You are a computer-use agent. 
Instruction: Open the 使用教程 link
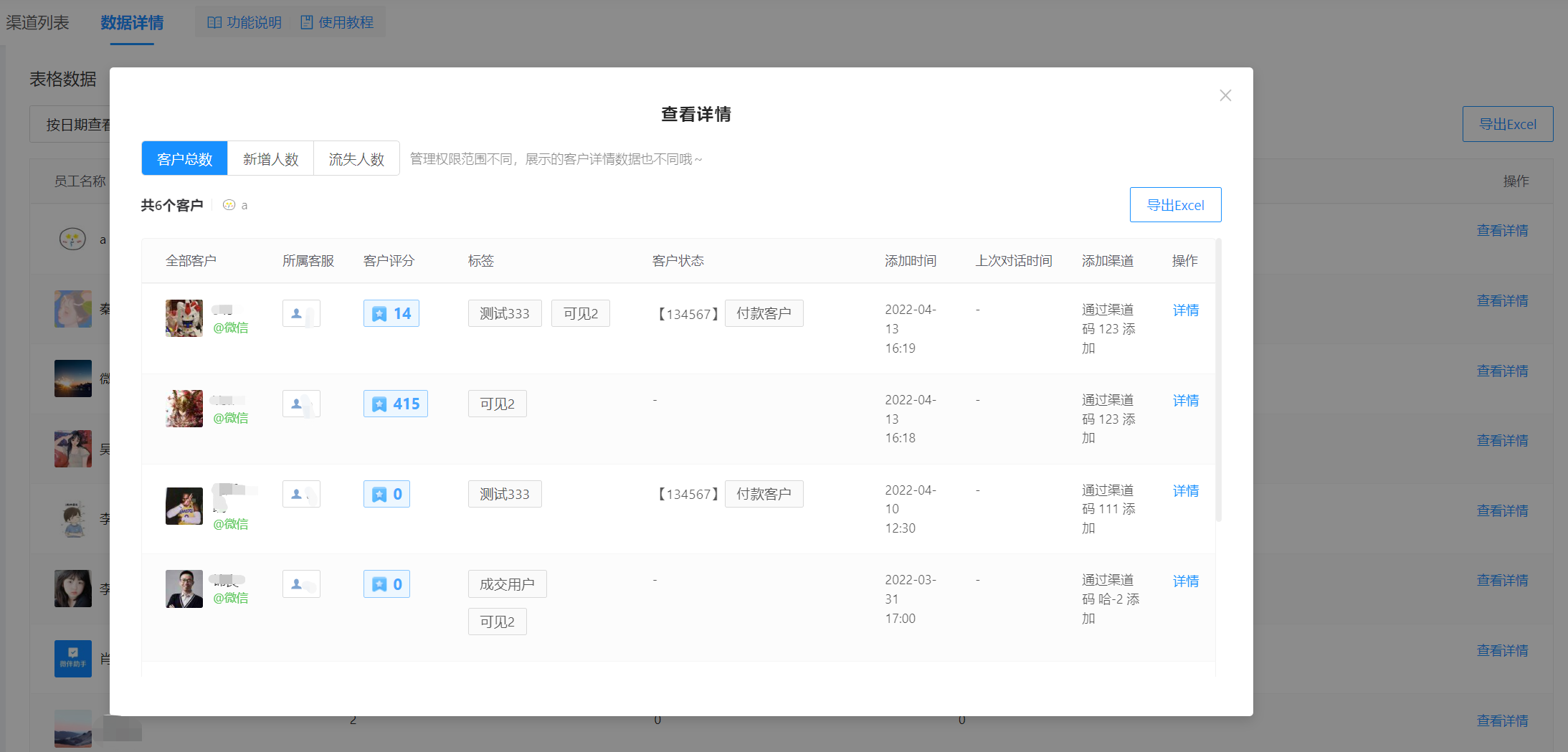tap(337, 22)
